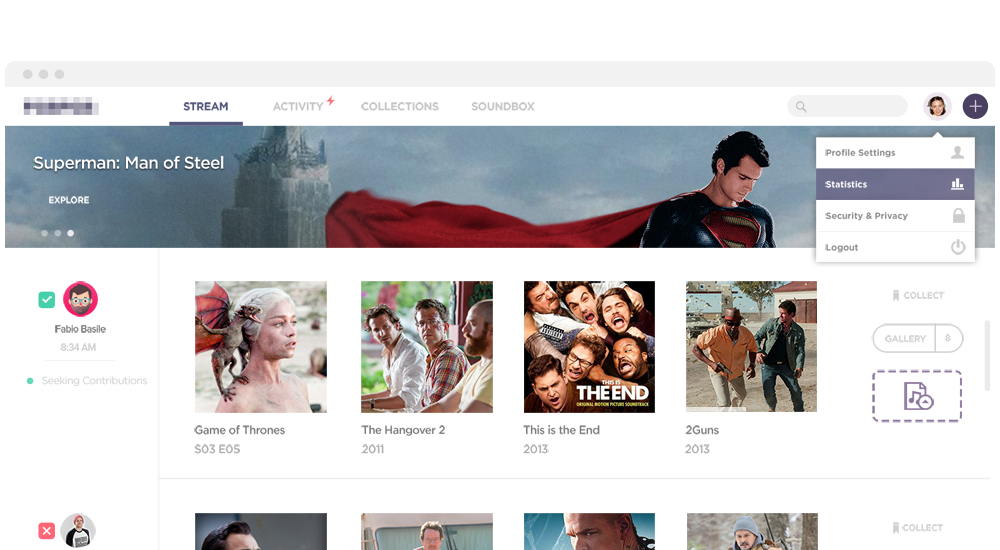Viewport: 1000px width, 550px height.
Task: Click the bookmark Collect icon in first row
Action: click(x=897, y=296)
